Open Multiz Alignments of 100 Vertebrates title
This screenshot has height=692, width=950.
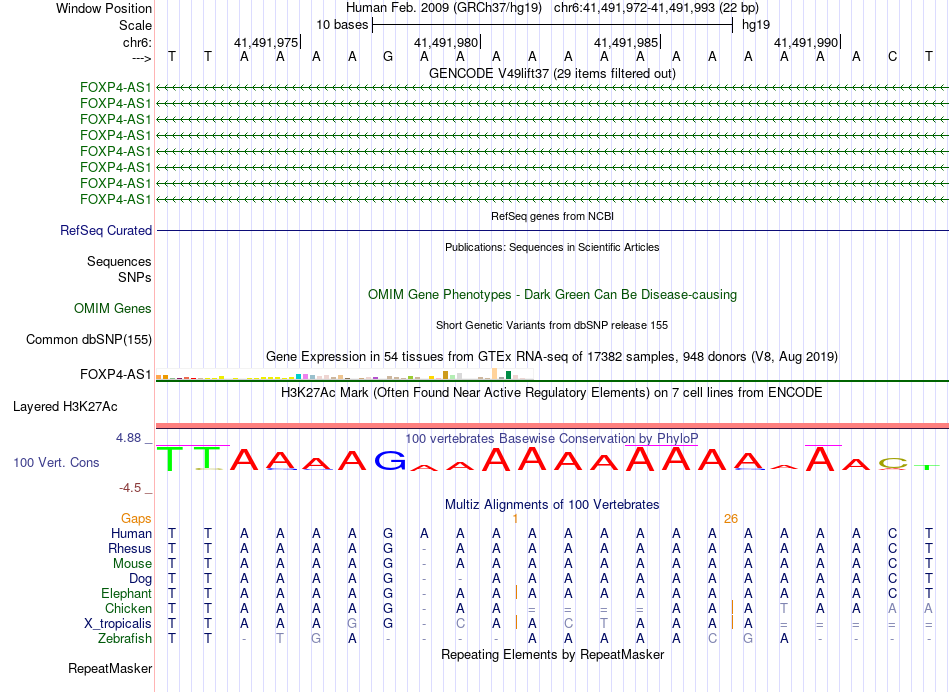pos(552,505)
